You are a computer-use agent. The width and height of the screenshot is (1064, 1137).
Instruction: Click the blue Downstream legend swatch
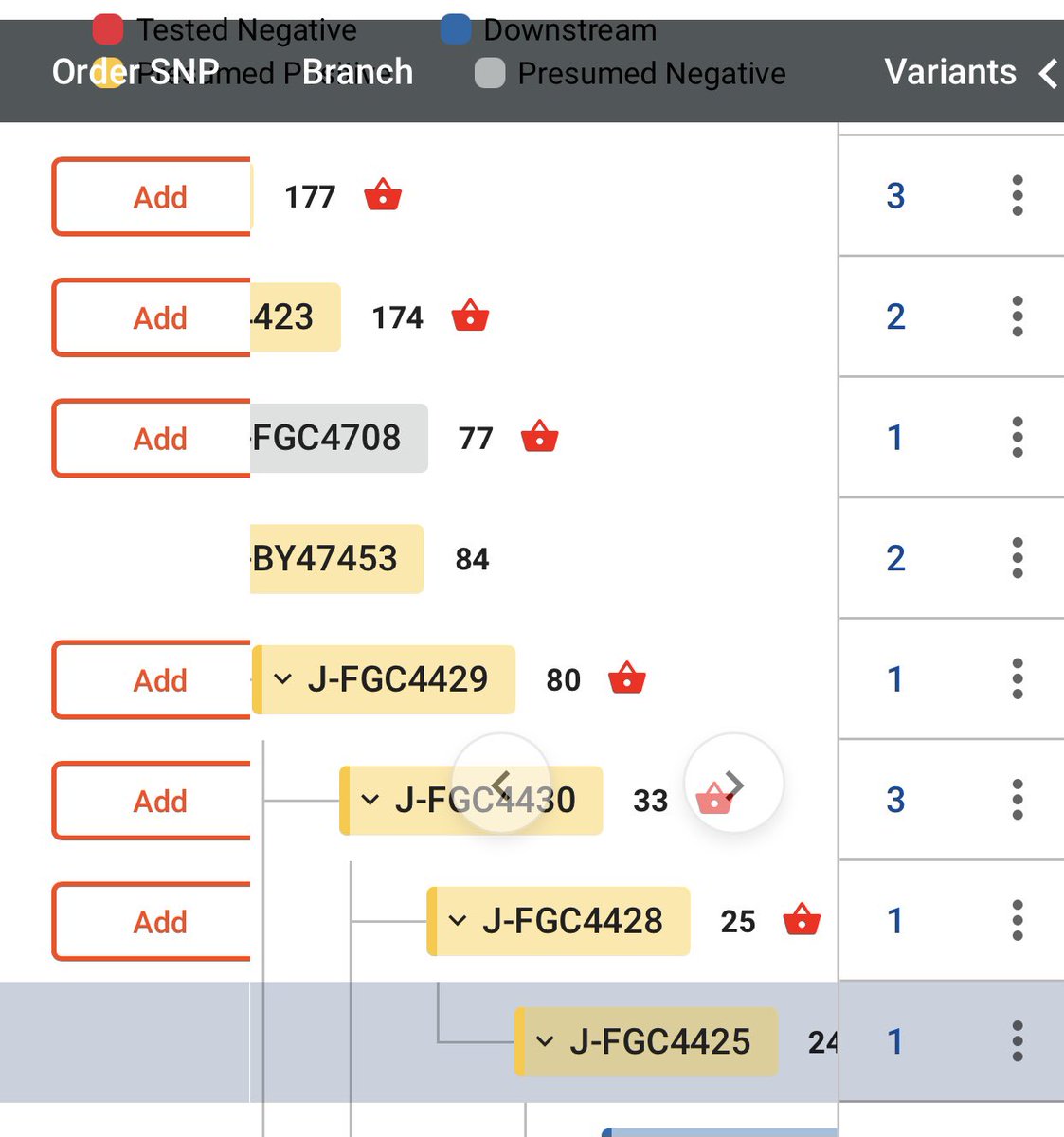pos(456,29)
